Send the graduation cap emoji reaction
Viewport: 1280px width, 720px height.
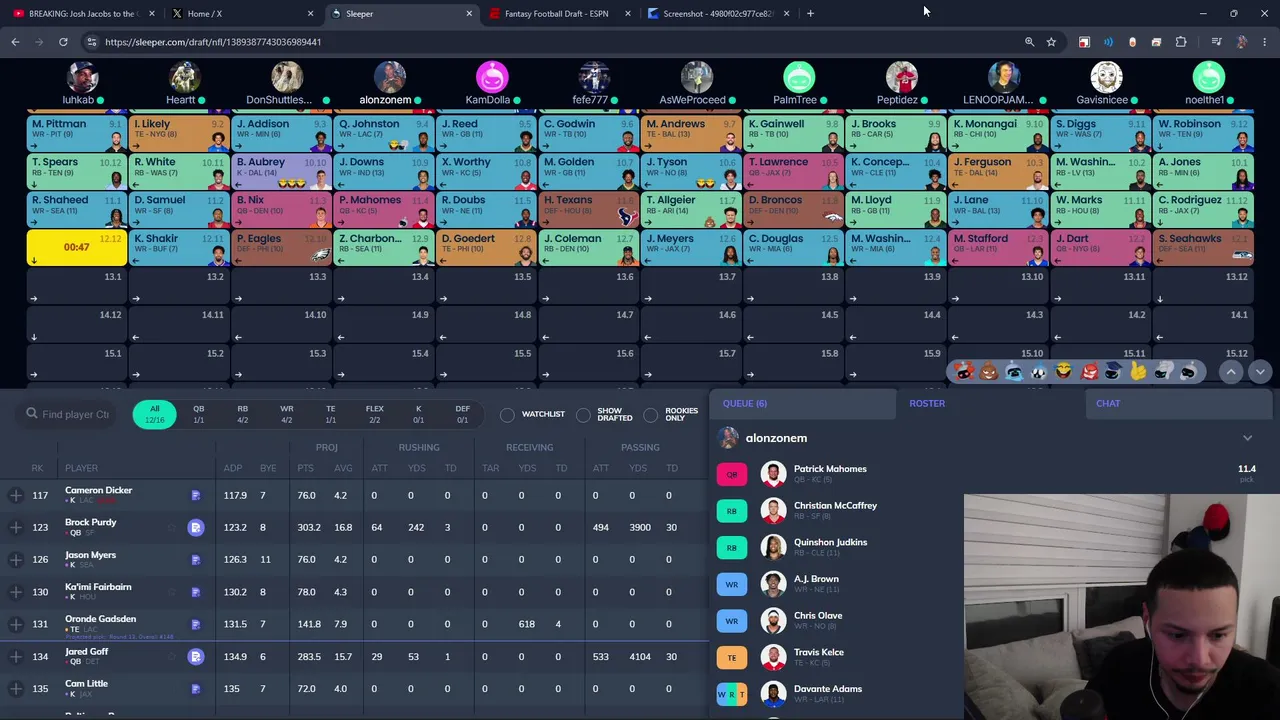[x=1113, y=372]
